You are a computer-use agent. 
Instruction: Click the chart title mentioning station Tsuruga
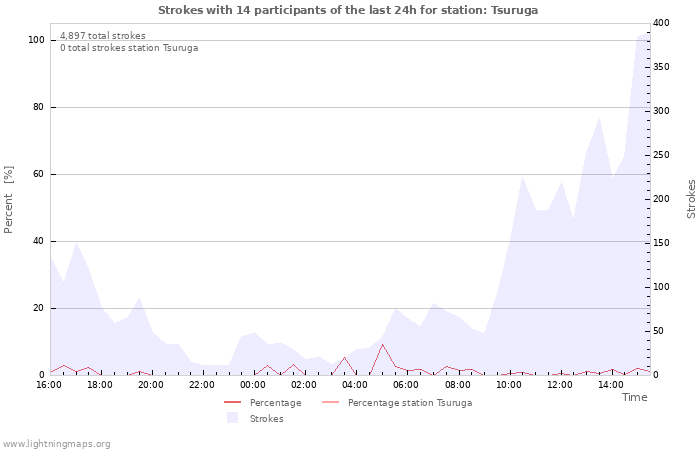click(x=348, y=10)
